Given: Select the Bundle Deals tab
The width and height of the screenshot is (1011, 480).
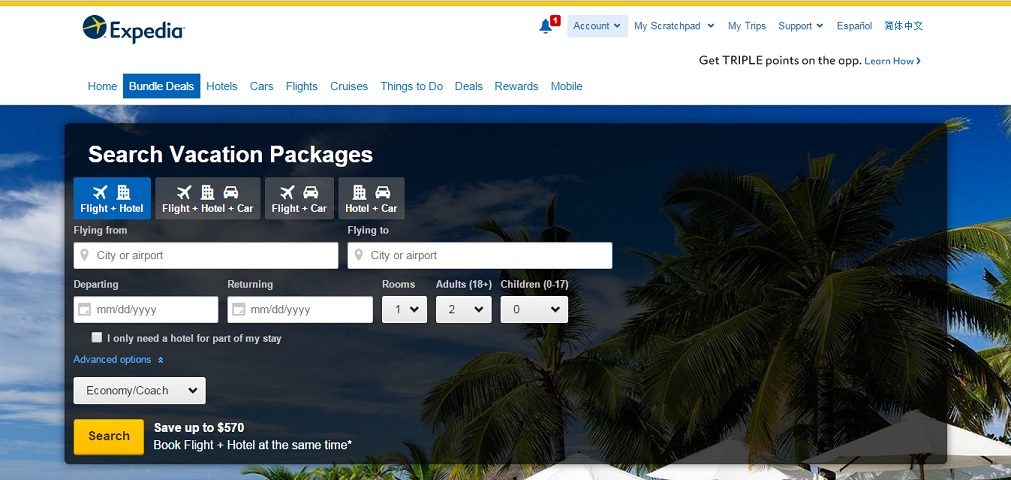Looking at the screenshot, I should pyautogui.click(x=161, y=86).
